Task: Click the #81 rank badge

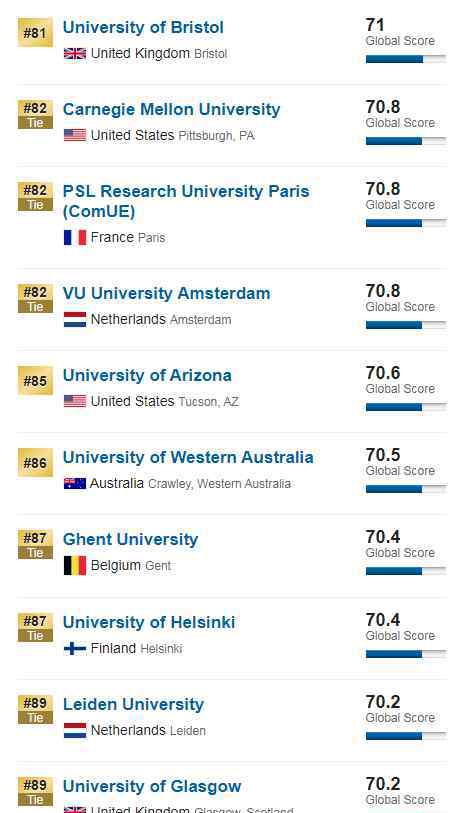Action: 35,33
